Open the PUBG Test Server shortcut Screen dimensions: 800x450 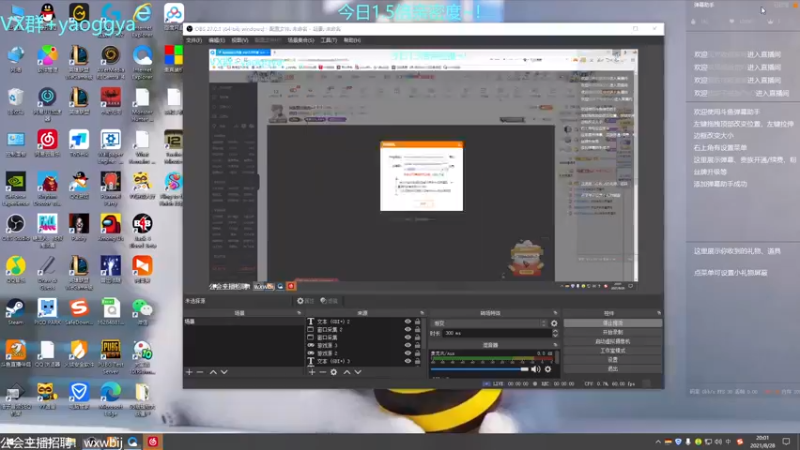(x=110, y=356)
